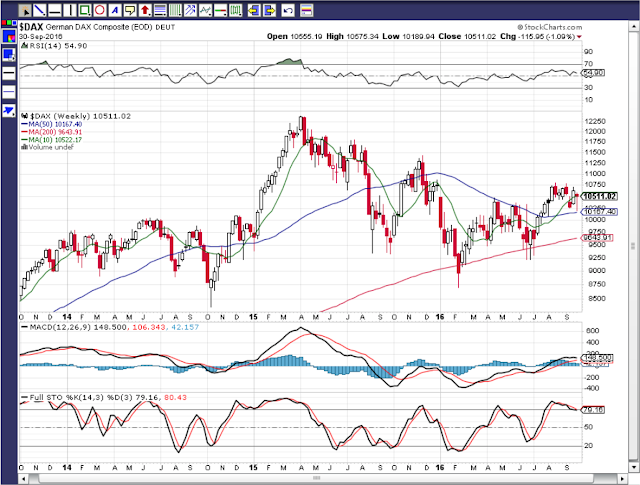Image resolution: width=640 pixels, height=485 pixels.
Task: Pick the red circle shape tool
Action: pos(100,10)
